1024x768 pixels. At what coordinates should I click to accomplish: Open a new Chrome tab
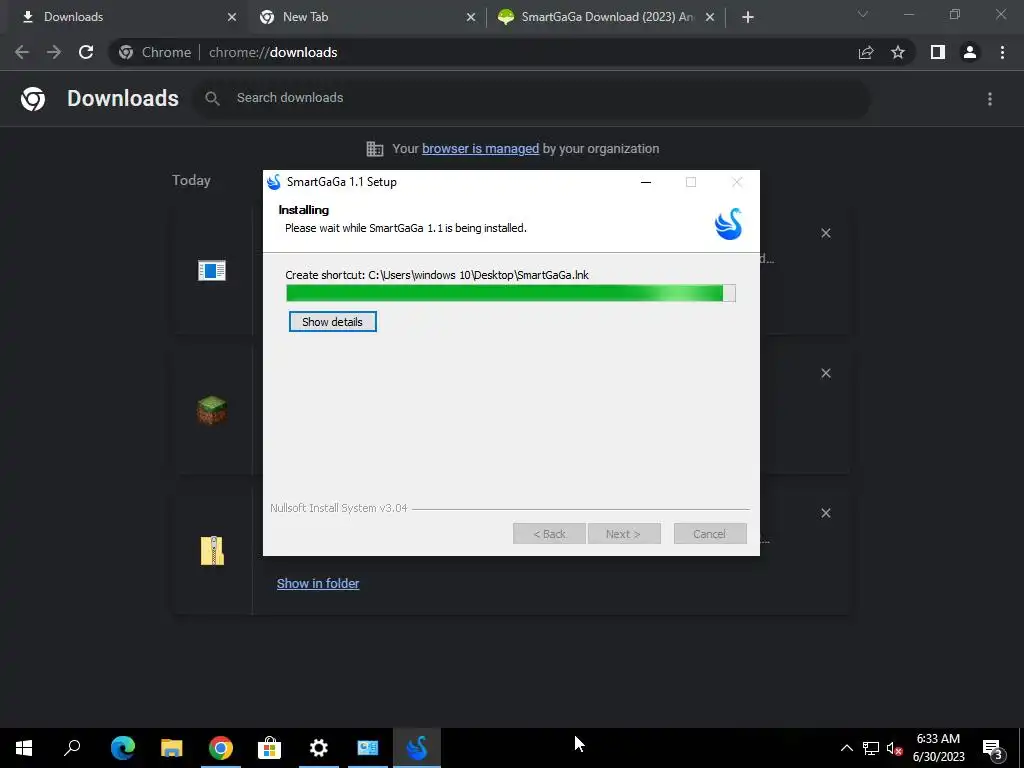tap(748, 17)
